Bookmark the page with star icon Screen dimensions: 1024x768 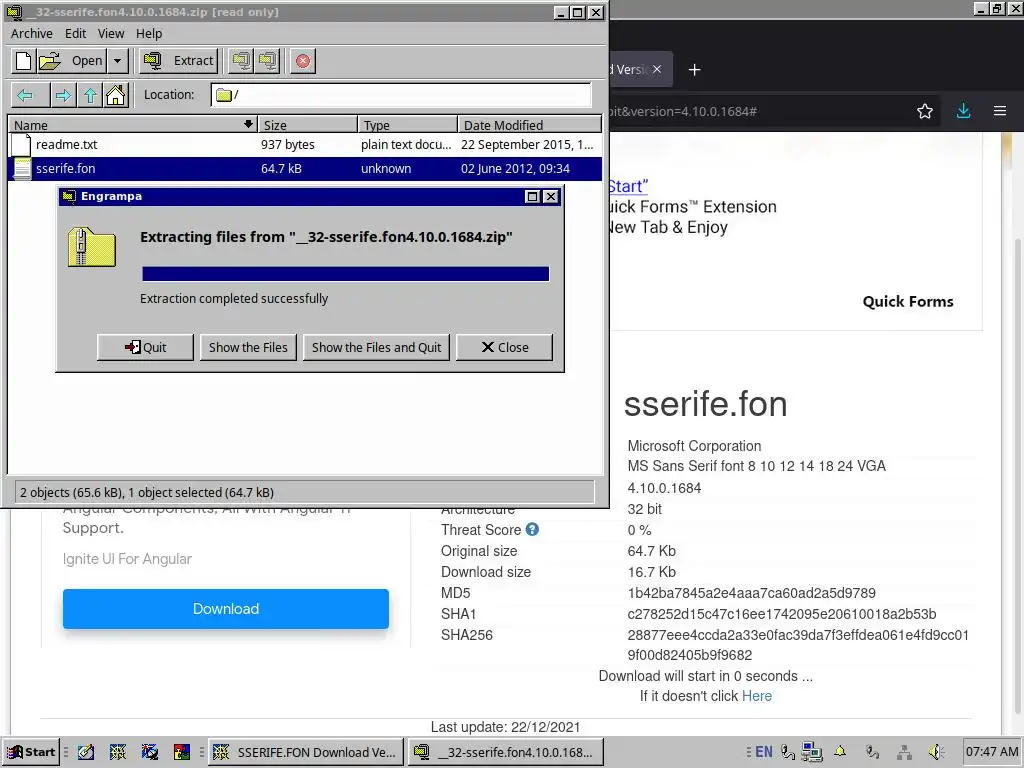pos(925,112)
